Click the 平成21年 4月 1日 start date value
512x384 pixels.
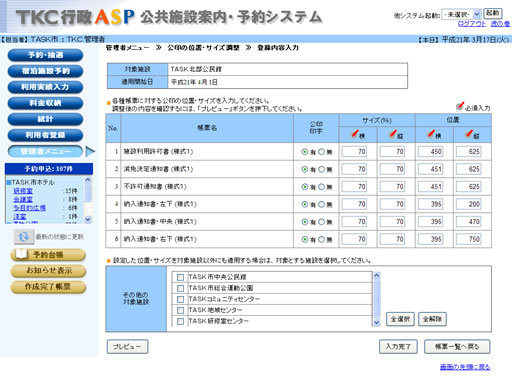point(194,82)
